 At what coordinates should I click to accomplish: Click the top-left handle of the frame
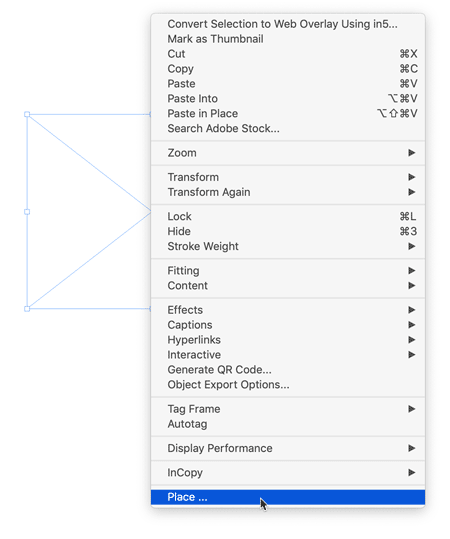coord(27,114)
